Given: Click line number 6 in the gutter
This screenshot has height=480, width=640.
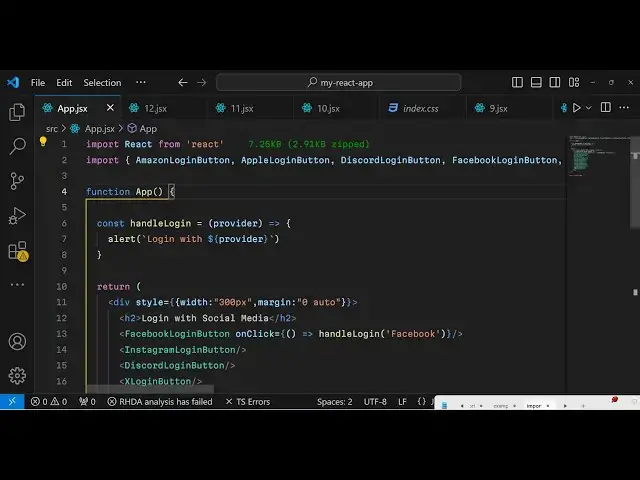Looking at the screenshot, I should tap(64, 223).
